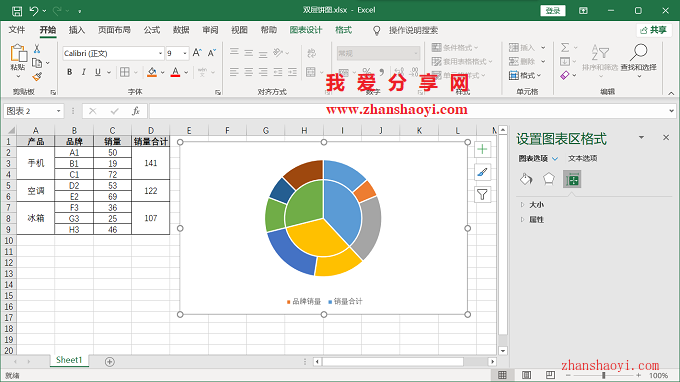Click the horizontal scrollbar right arrow

click(492, 362)
